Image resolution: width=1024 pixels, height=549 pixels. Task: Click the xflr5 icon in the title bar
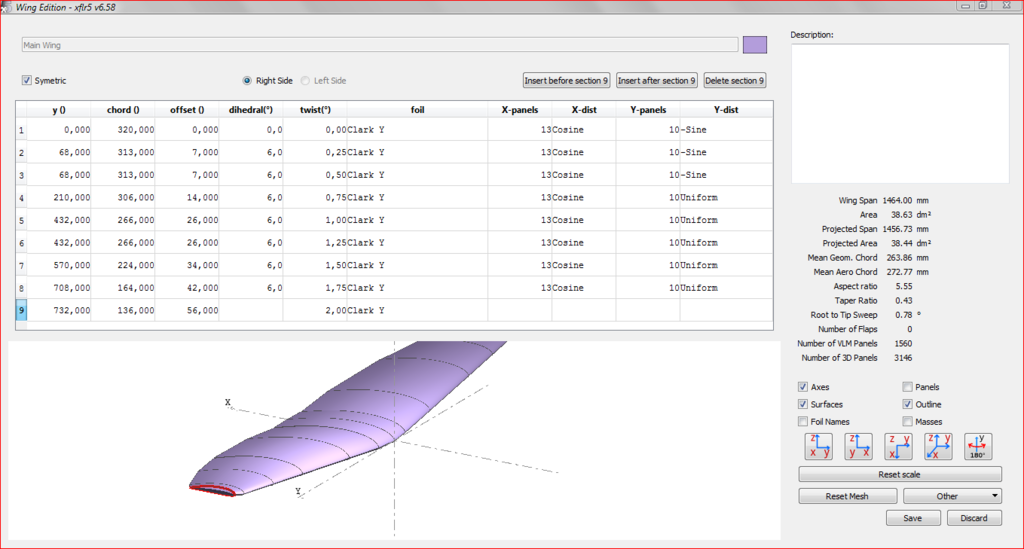point(8,6)
